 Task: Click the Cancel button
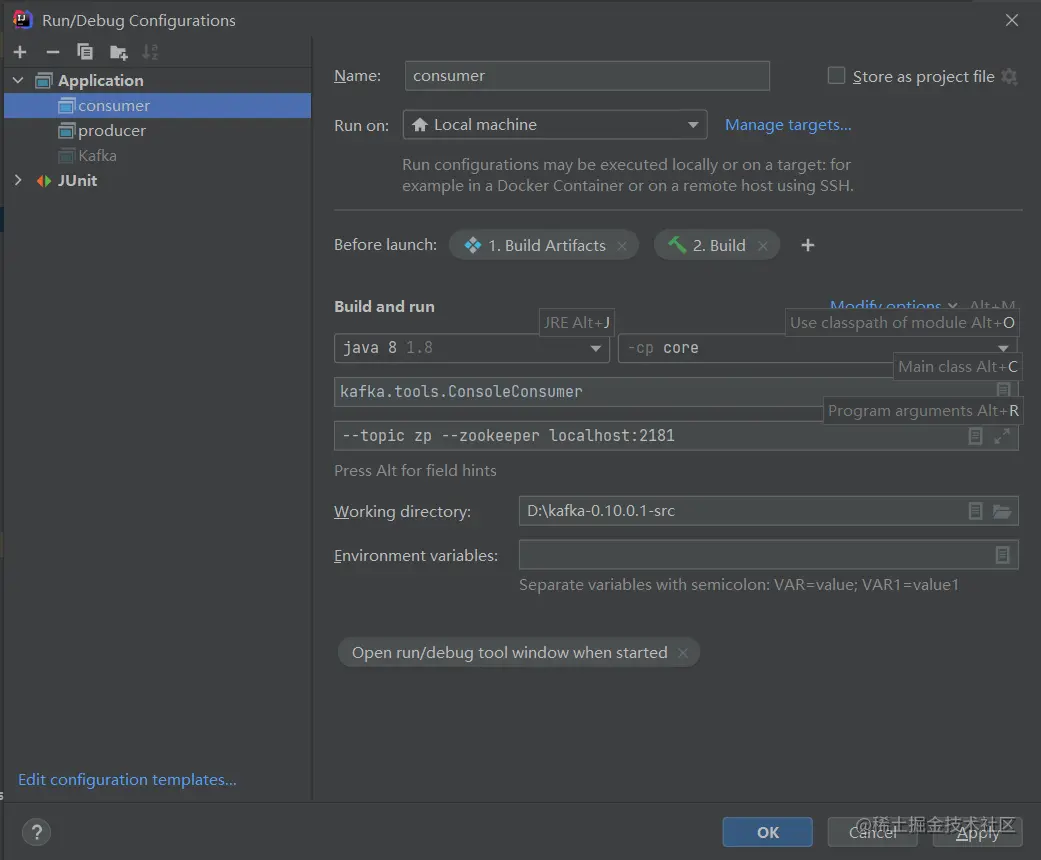point(872,832)
